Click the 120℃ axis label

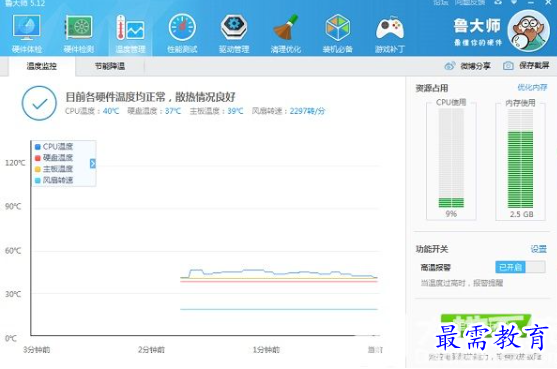15,163
